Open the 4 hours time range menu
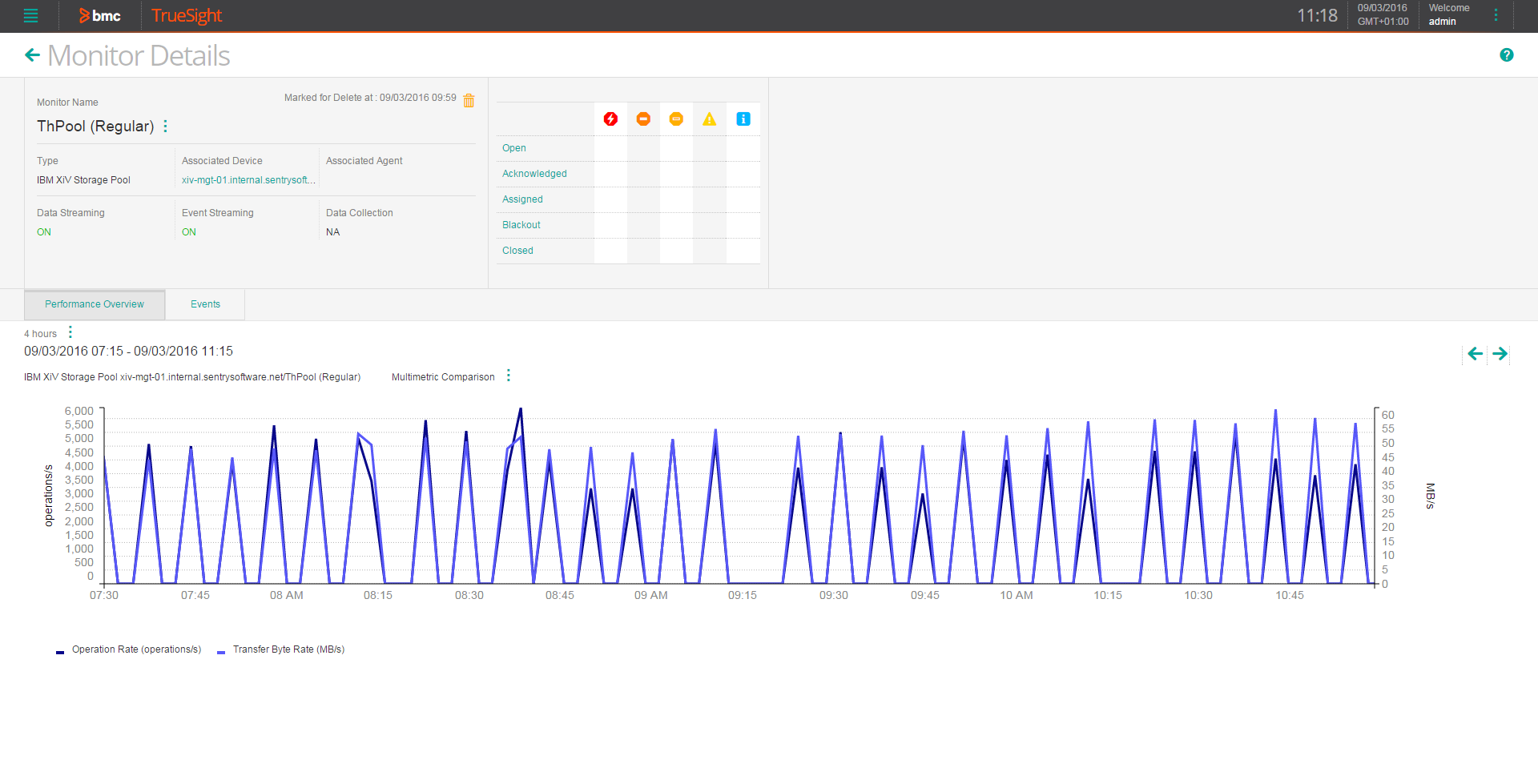 (70, 332)
